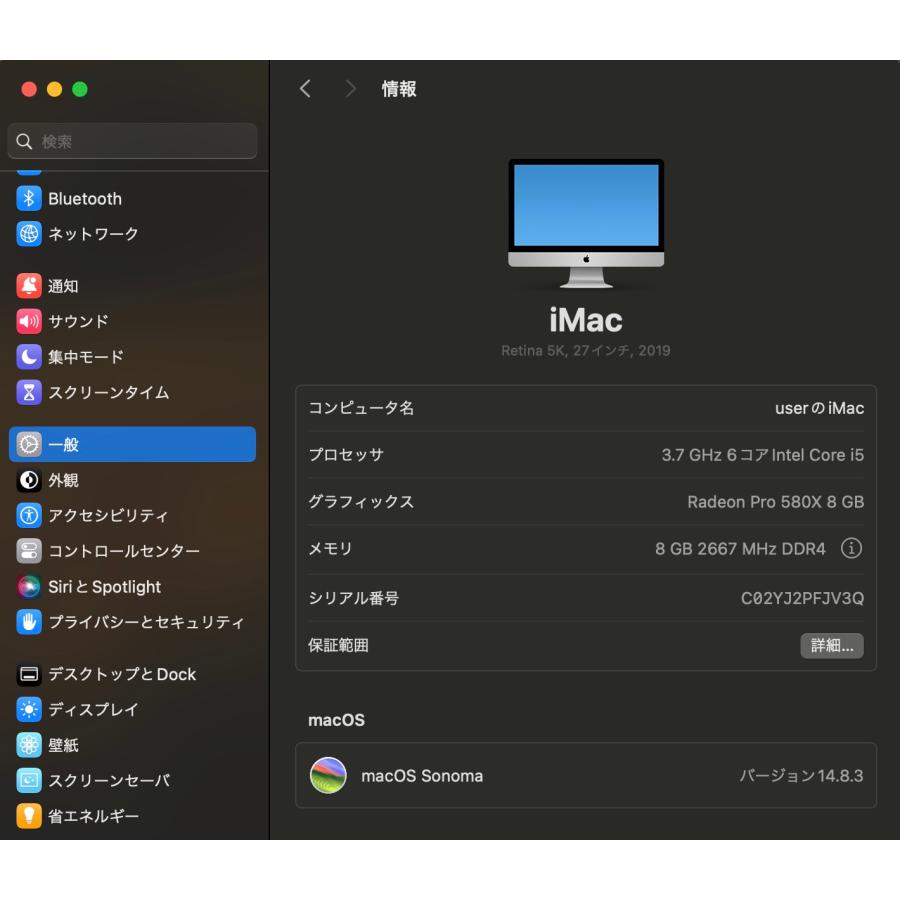Screen dimensions: 900x900
Task: Click the ディスプレイ sun icon
Action: pos(29,709)
